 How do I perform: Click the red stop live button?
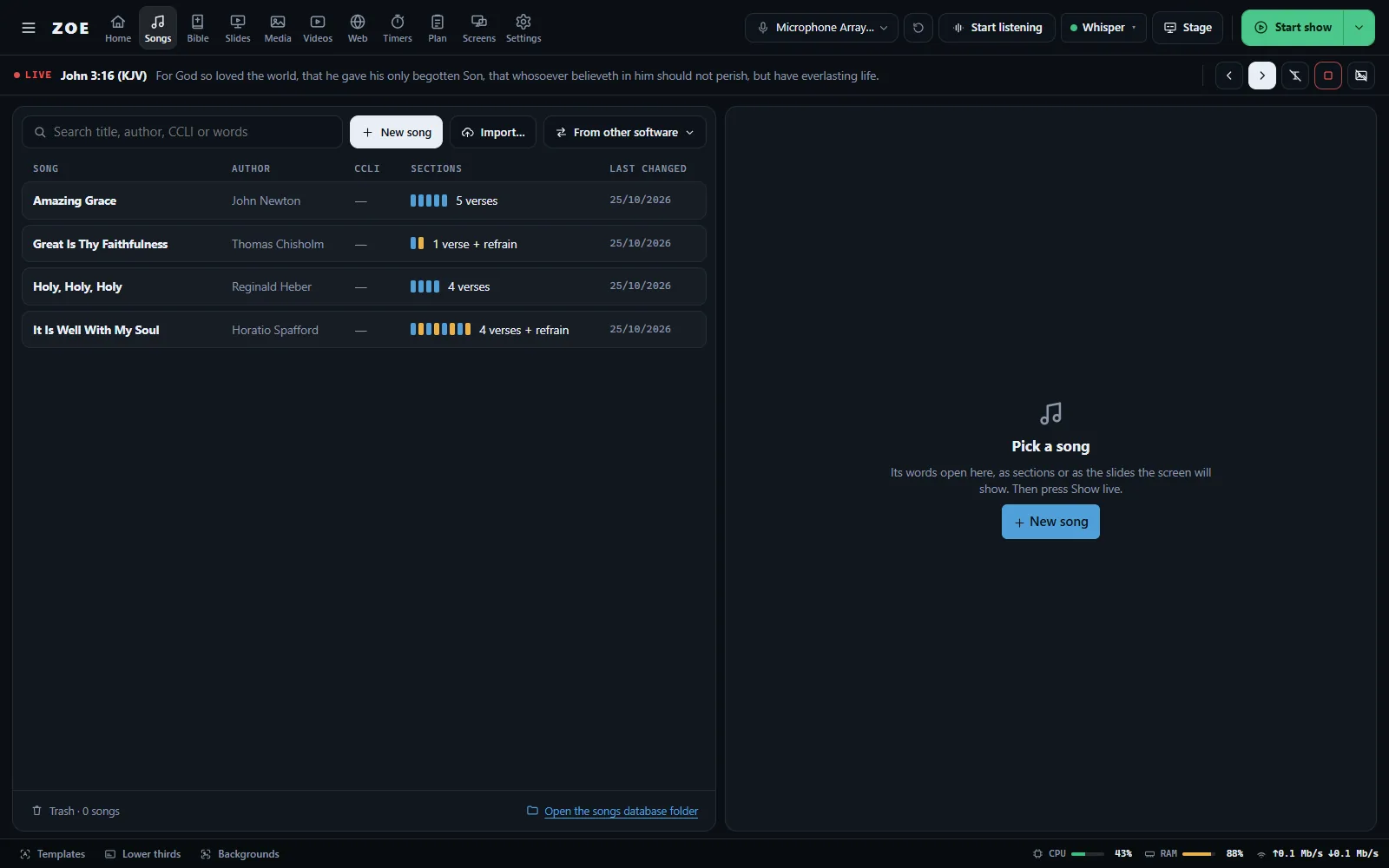[1328, 76]
